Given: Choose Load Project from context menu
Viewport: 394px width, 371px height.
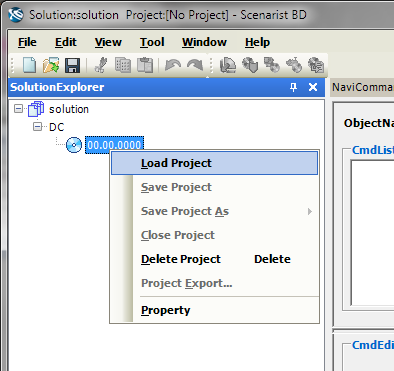Looking at the screenshot, I should pyautogui.click(x=215, y=163).
